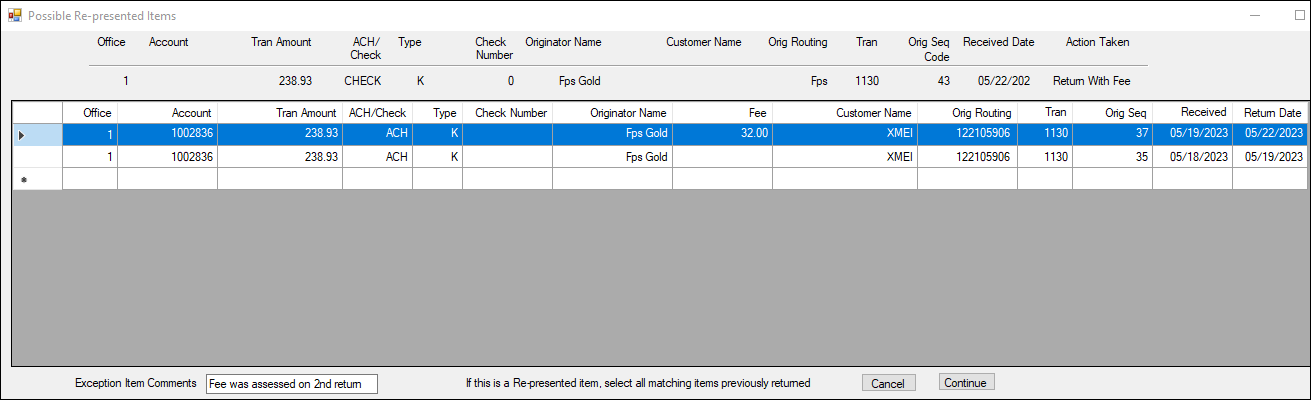
Task: Click the summary CHECK type value
Action: (363, 80)
